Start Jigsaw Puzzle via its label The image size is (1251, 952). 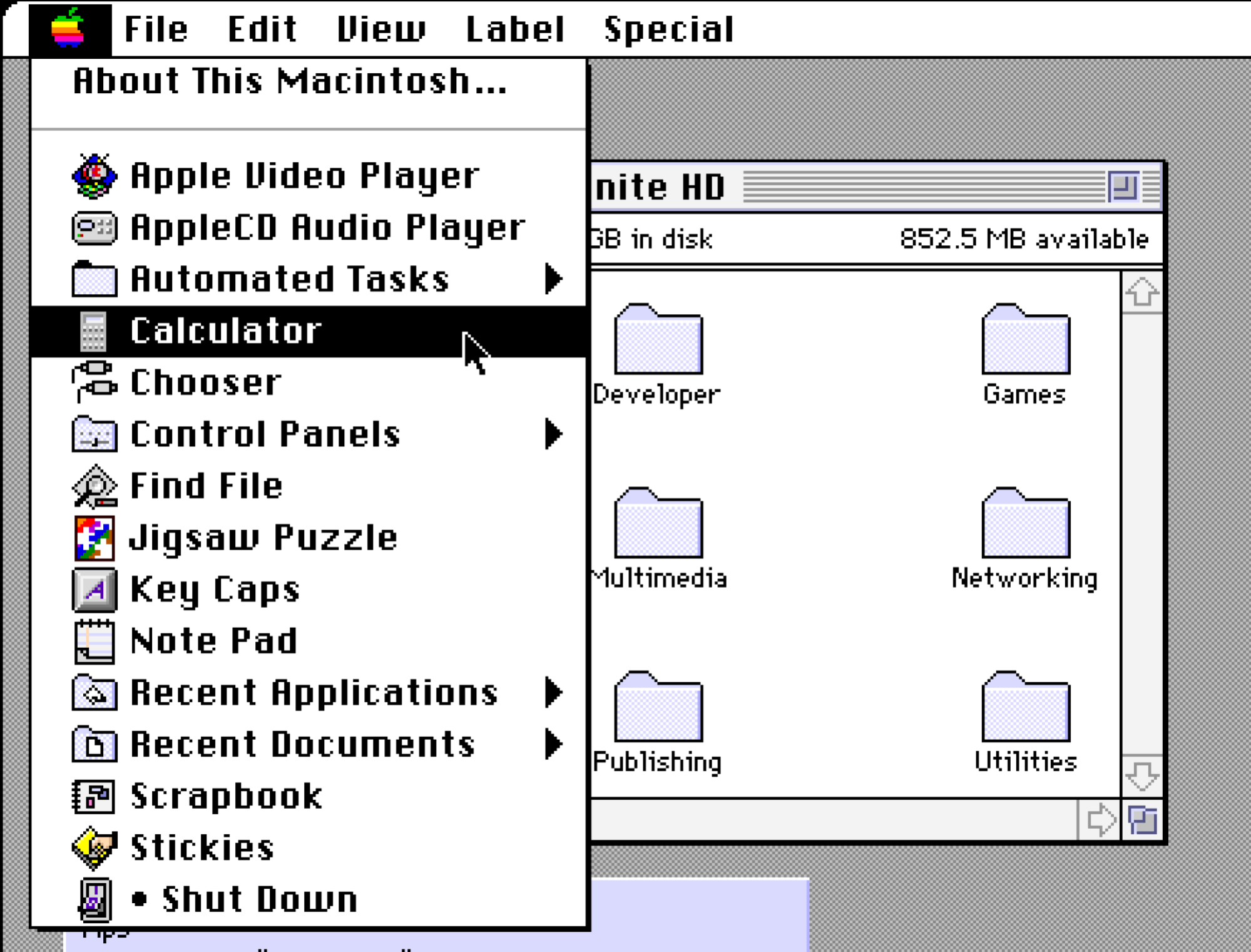click(x=263, y=539)
